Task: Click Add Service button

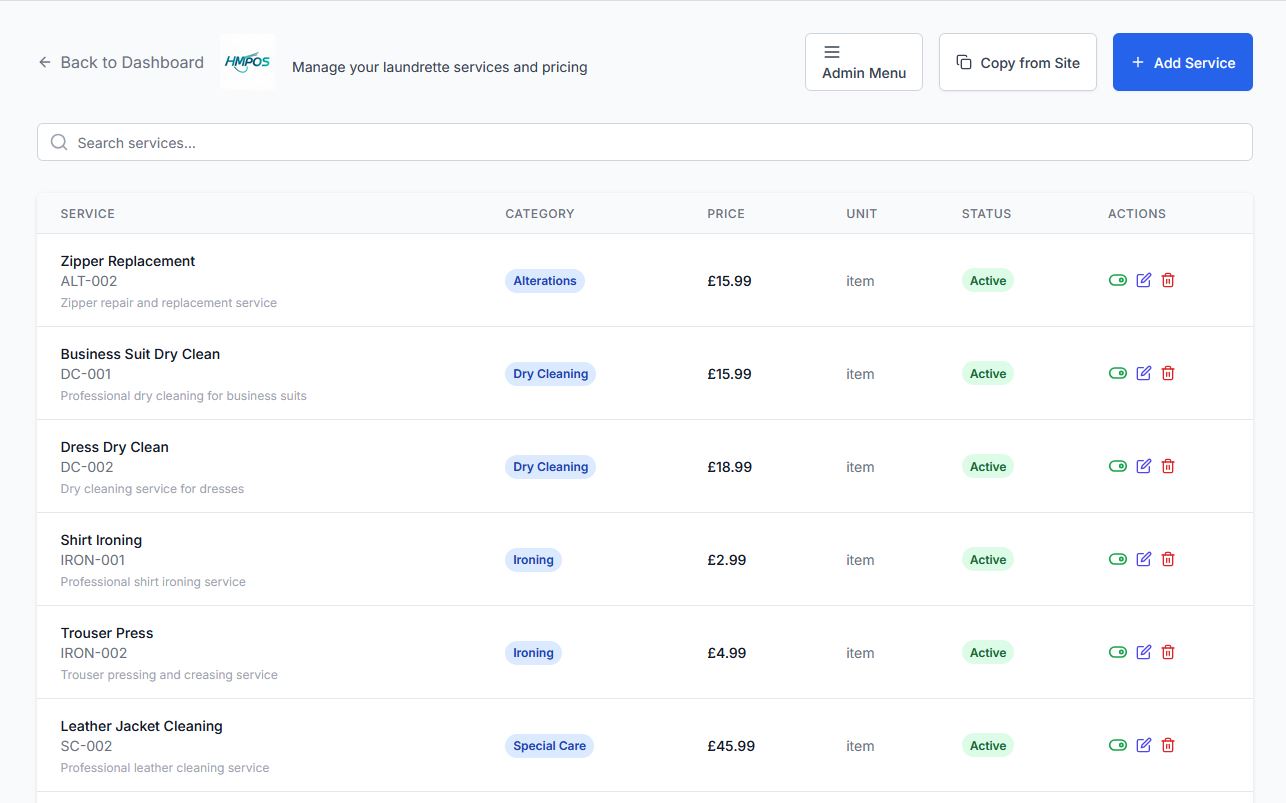Action: click(x=1183, y=62)
